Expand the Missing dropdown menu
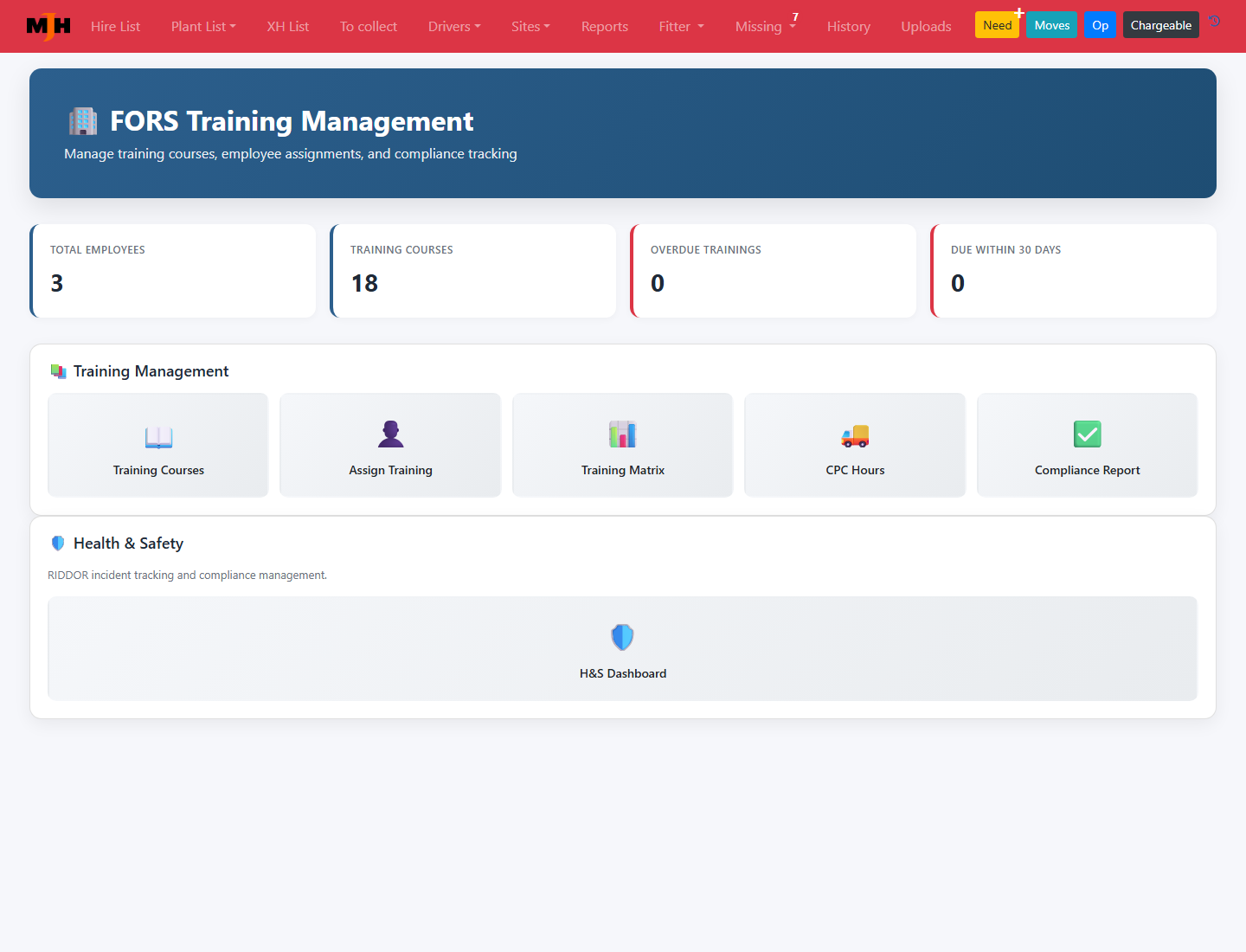 click(766, 26)
